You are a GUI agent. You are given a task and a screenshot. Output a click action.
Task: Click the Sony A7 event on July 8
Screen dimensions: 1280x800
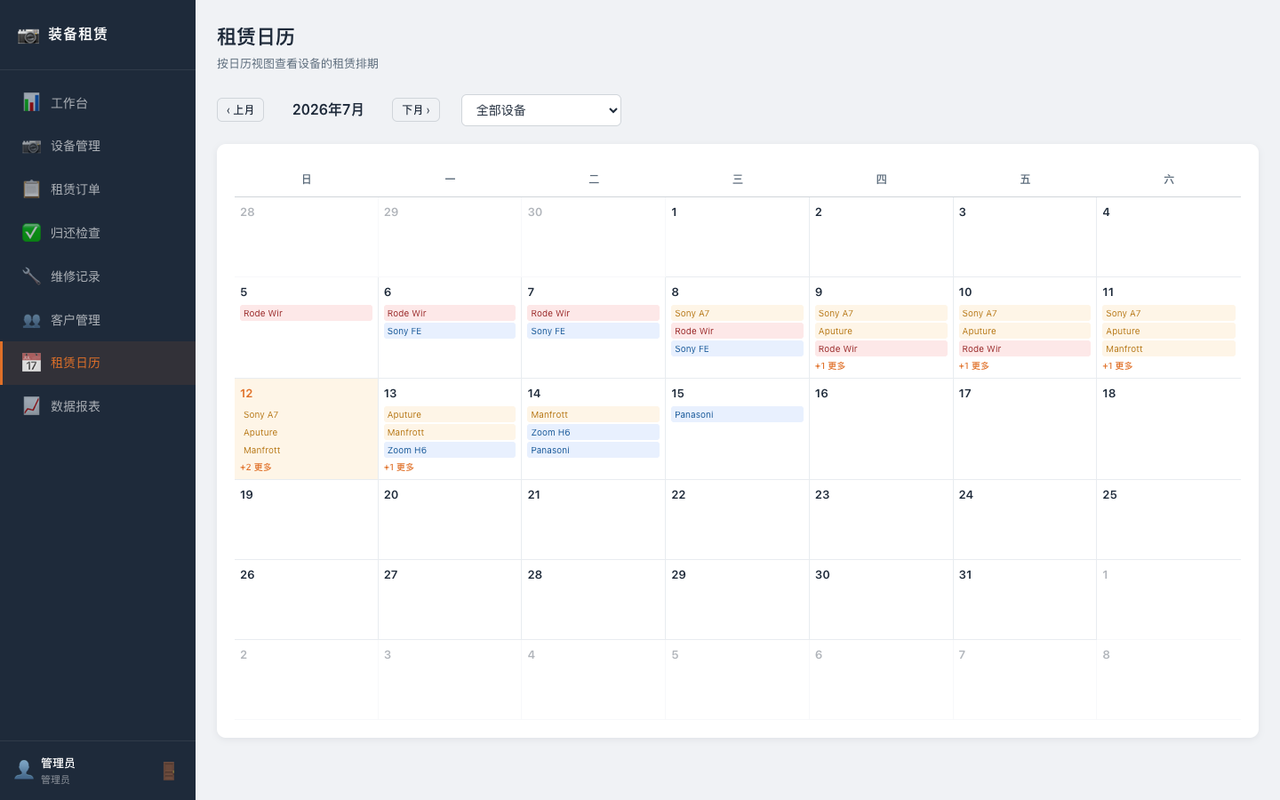737,313
